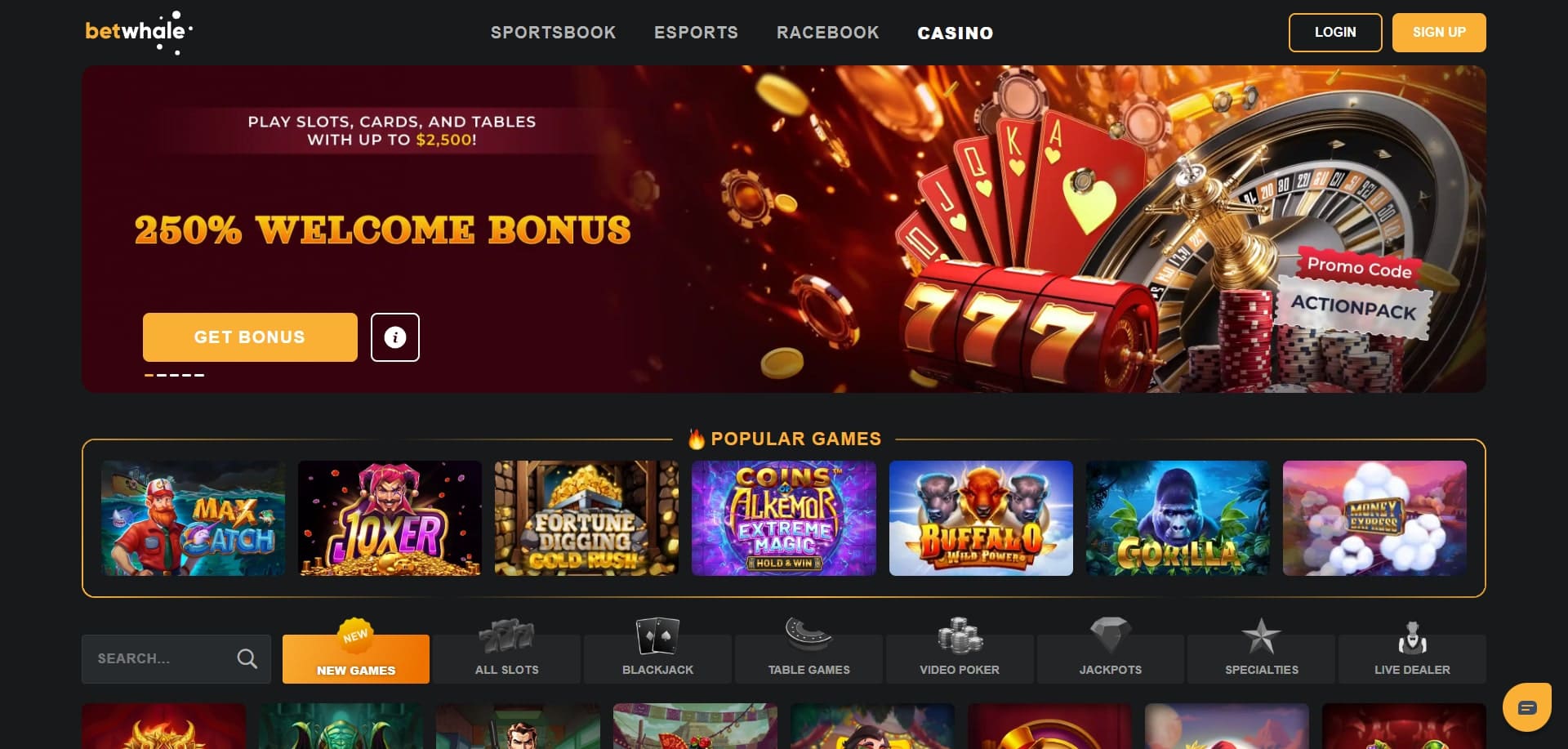
Task: Click the Get Bonus button
Action: point(250,337)
